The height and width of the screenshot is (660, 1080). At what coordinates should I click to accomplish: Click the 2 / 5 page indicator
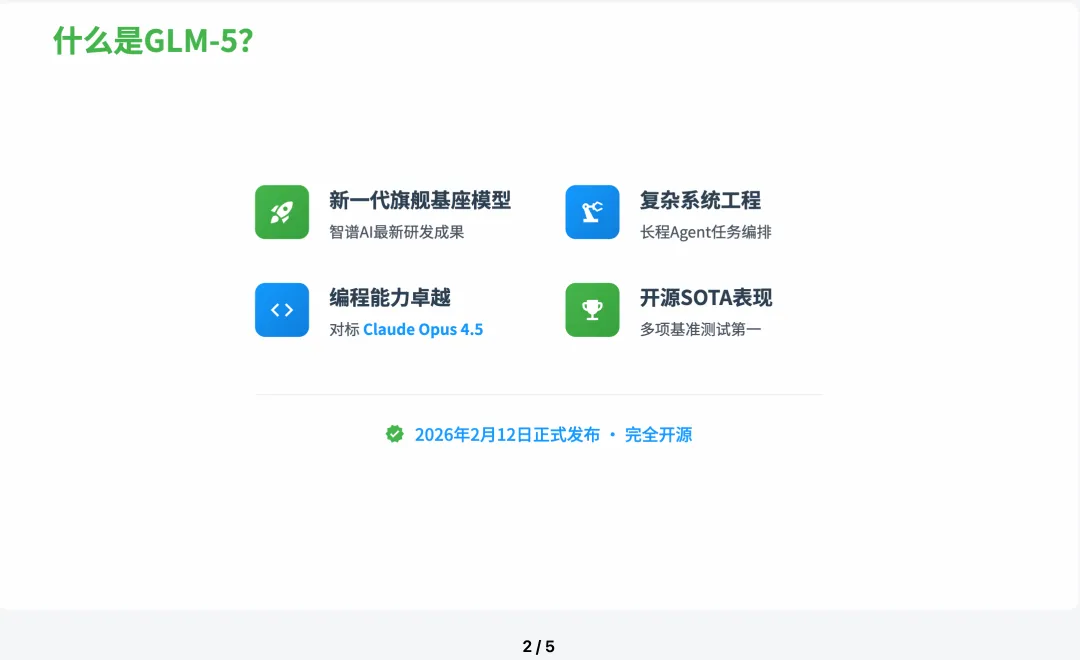pos(539,646)
